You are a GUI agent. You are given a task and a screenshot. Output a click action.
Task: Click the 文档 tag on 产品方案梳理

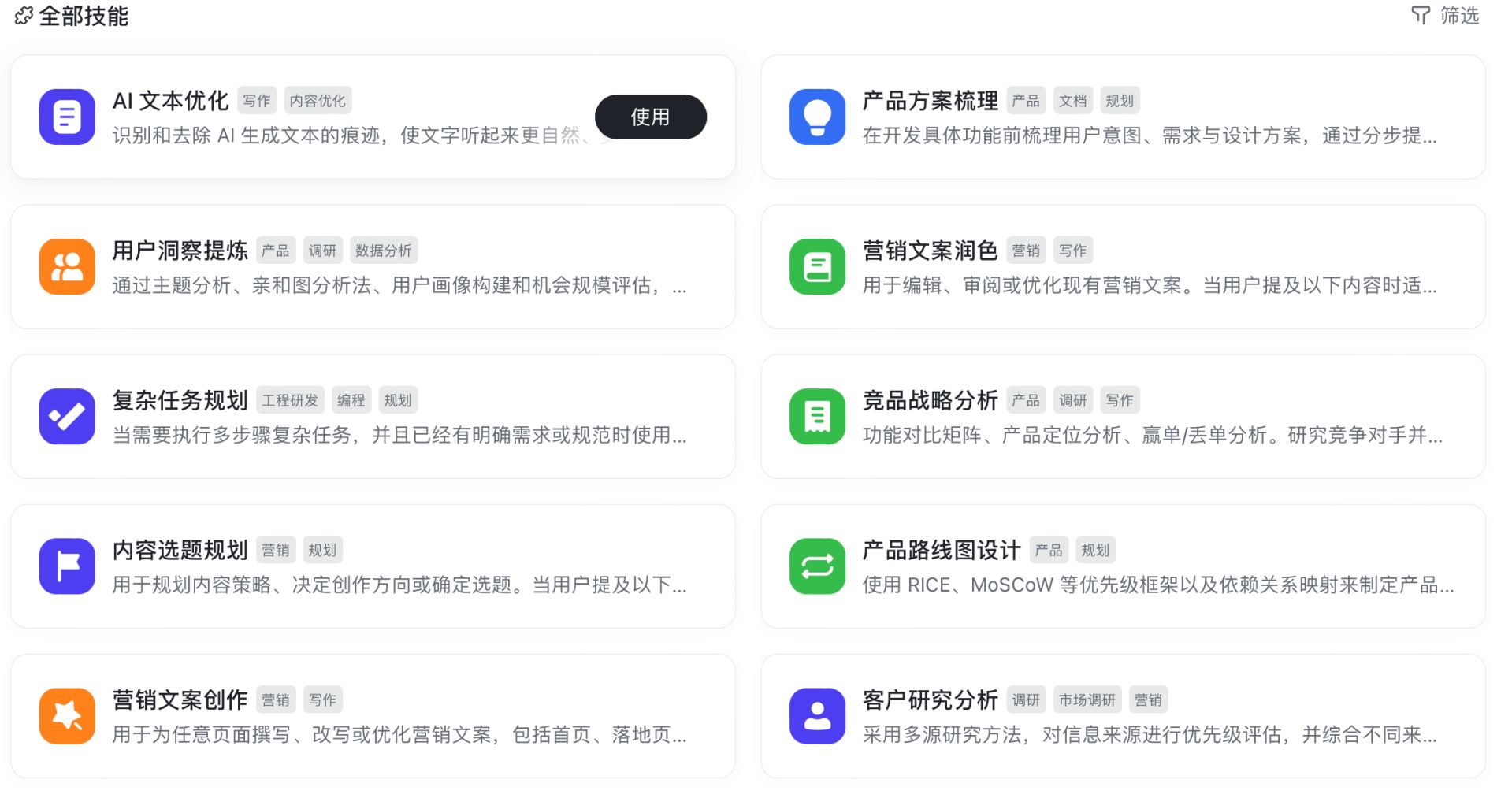point(1072,101)
